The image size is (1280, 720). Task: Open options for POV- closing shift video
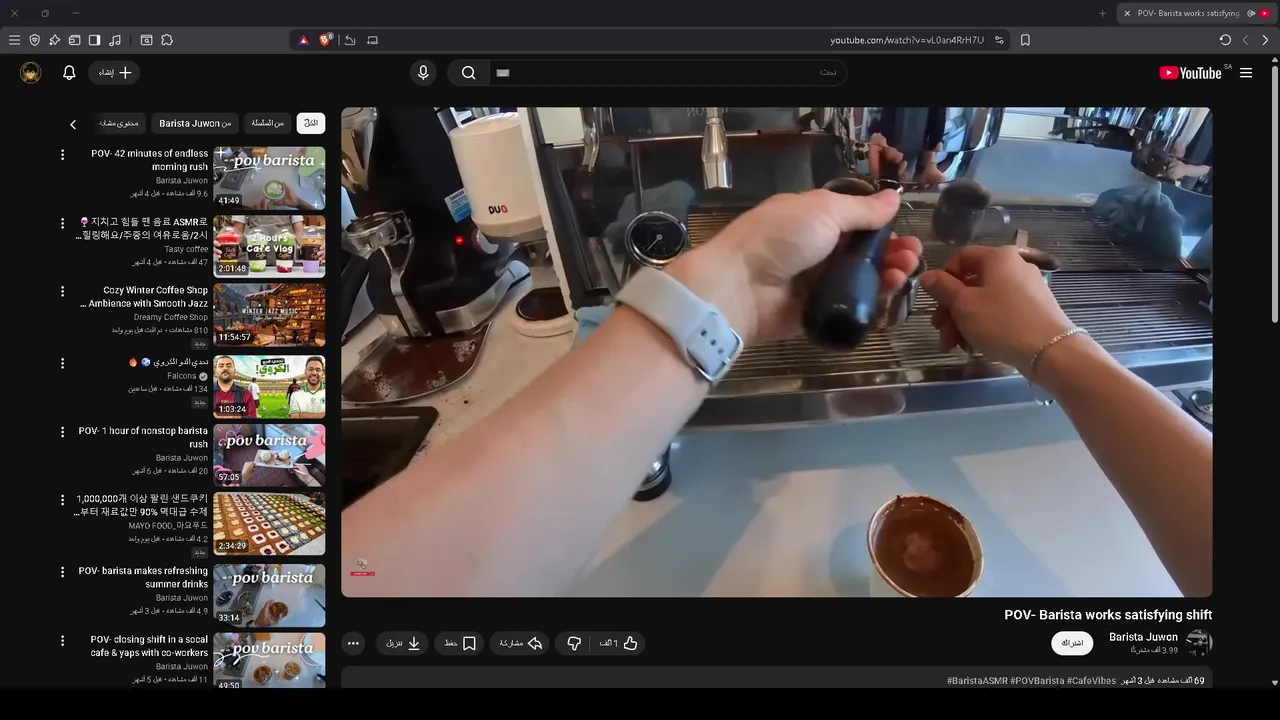coord(62,640)
